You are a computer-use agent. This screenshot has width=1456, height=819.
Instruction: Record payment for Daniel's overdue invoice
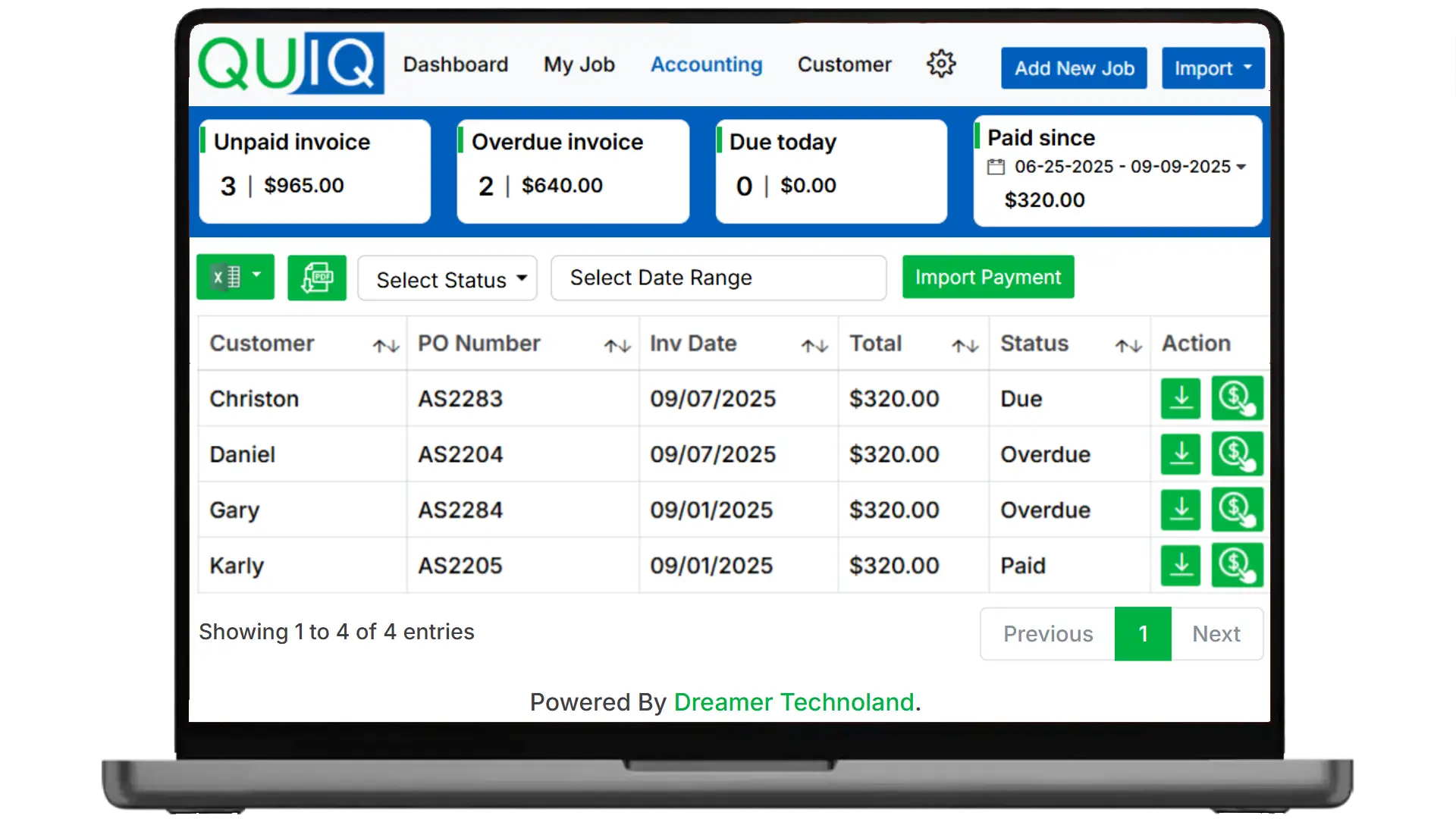pyautogui.click(x=1237, y=454)
